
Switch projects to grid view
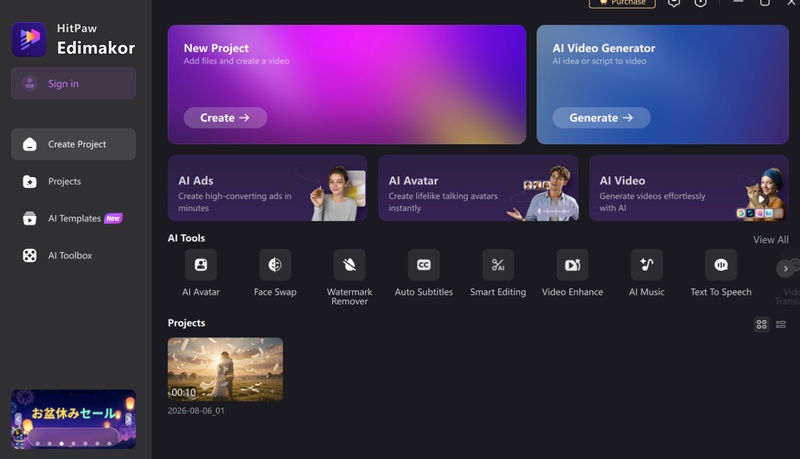[x=762, y=324]
